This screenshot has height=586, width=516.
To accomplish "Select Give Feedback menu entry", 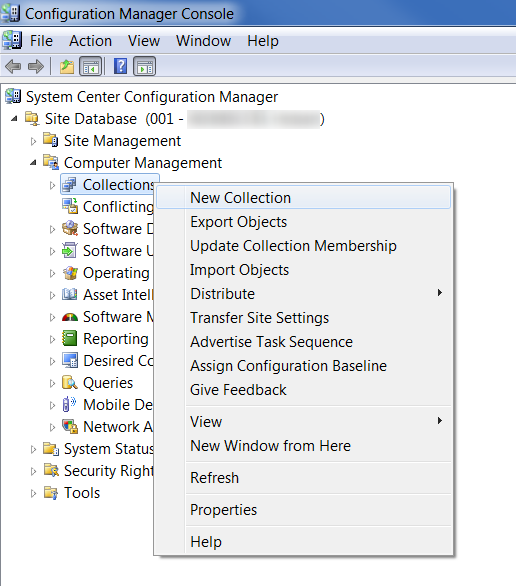I will [303, 389].
